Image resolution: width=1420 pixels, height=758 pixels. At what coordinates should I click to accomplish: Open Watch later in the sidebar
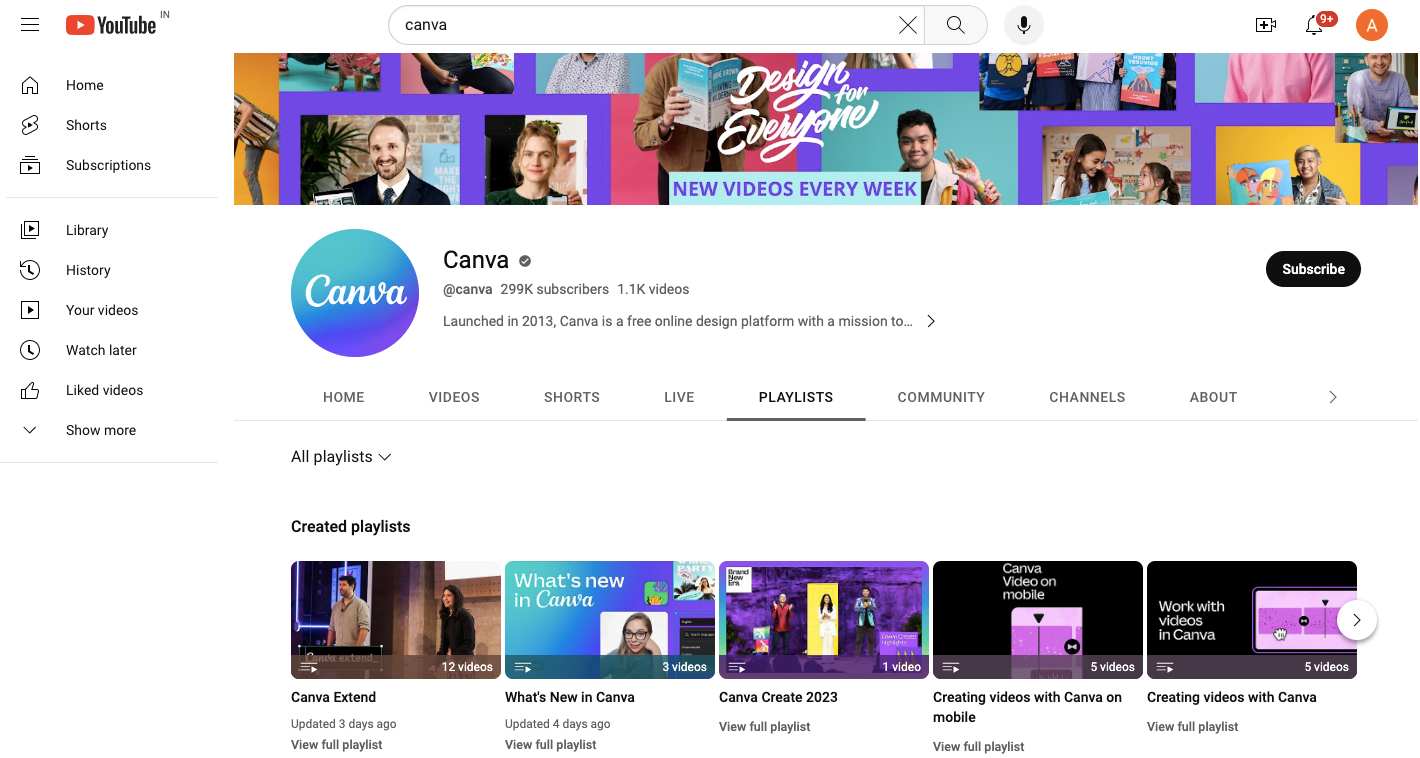109,350
